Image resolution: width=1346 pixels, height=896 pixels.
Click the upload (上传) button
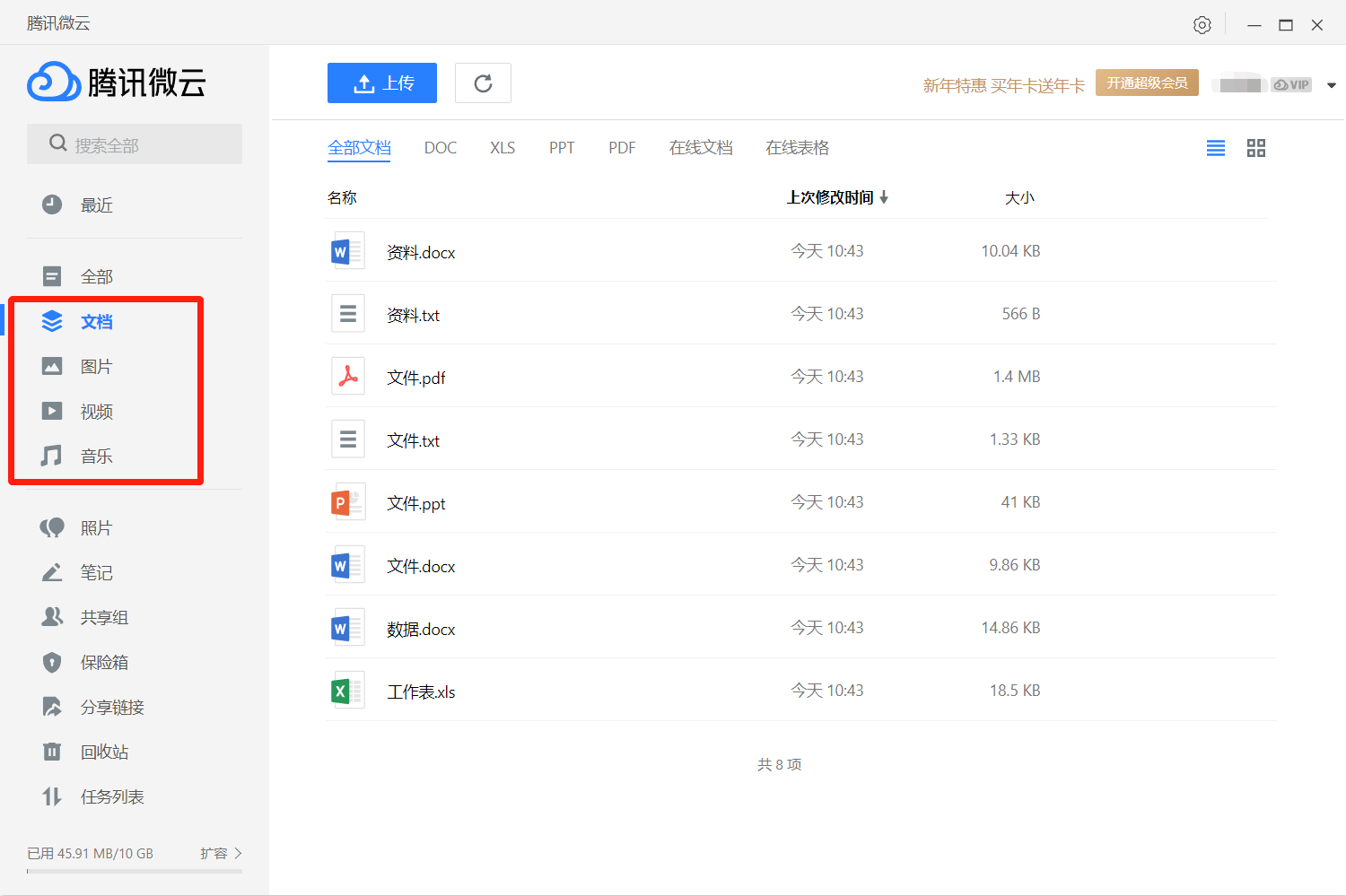click(x=382, y=83)
